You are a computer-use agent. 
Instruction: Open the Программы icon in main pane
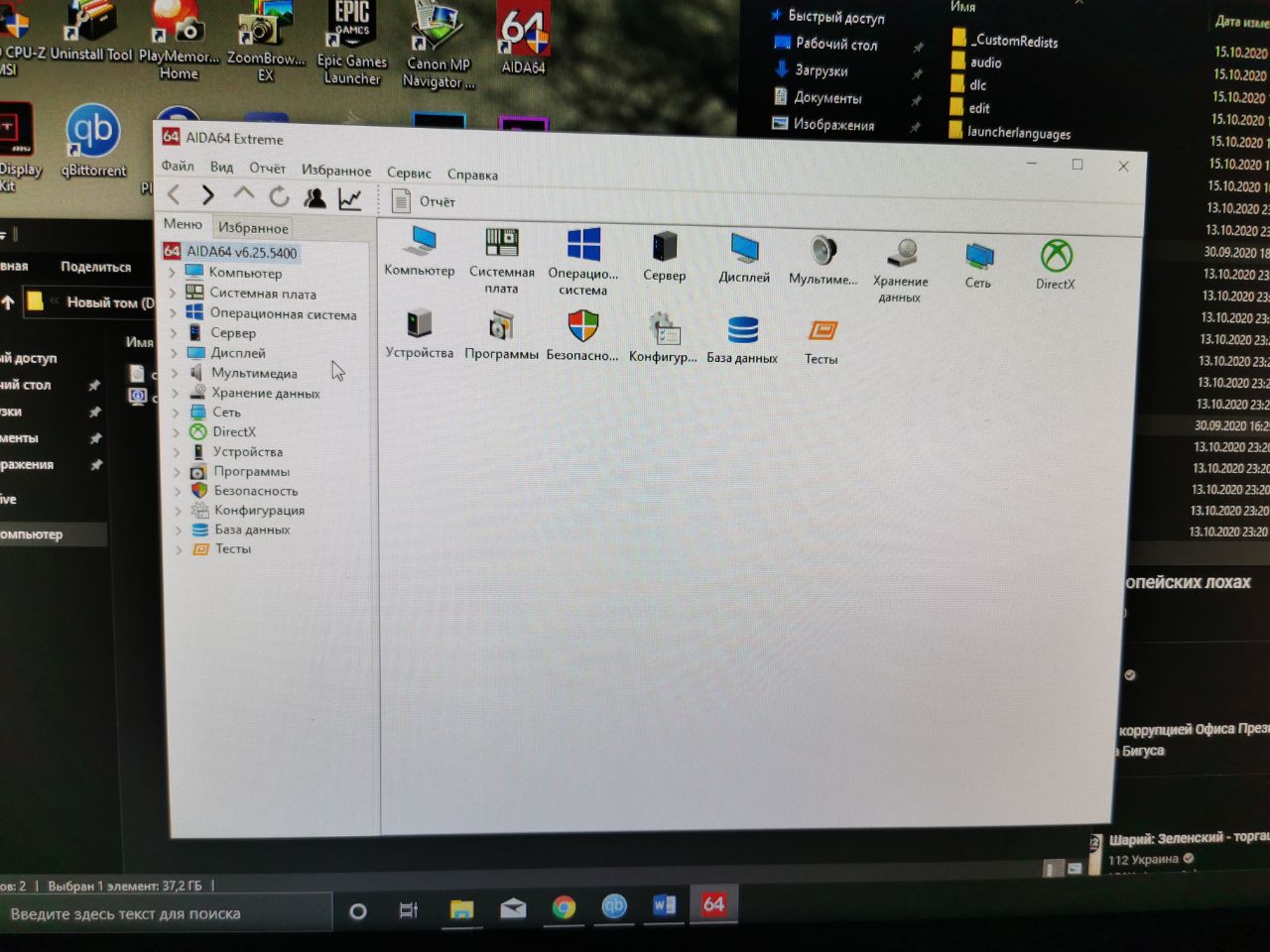click(501, 325)
